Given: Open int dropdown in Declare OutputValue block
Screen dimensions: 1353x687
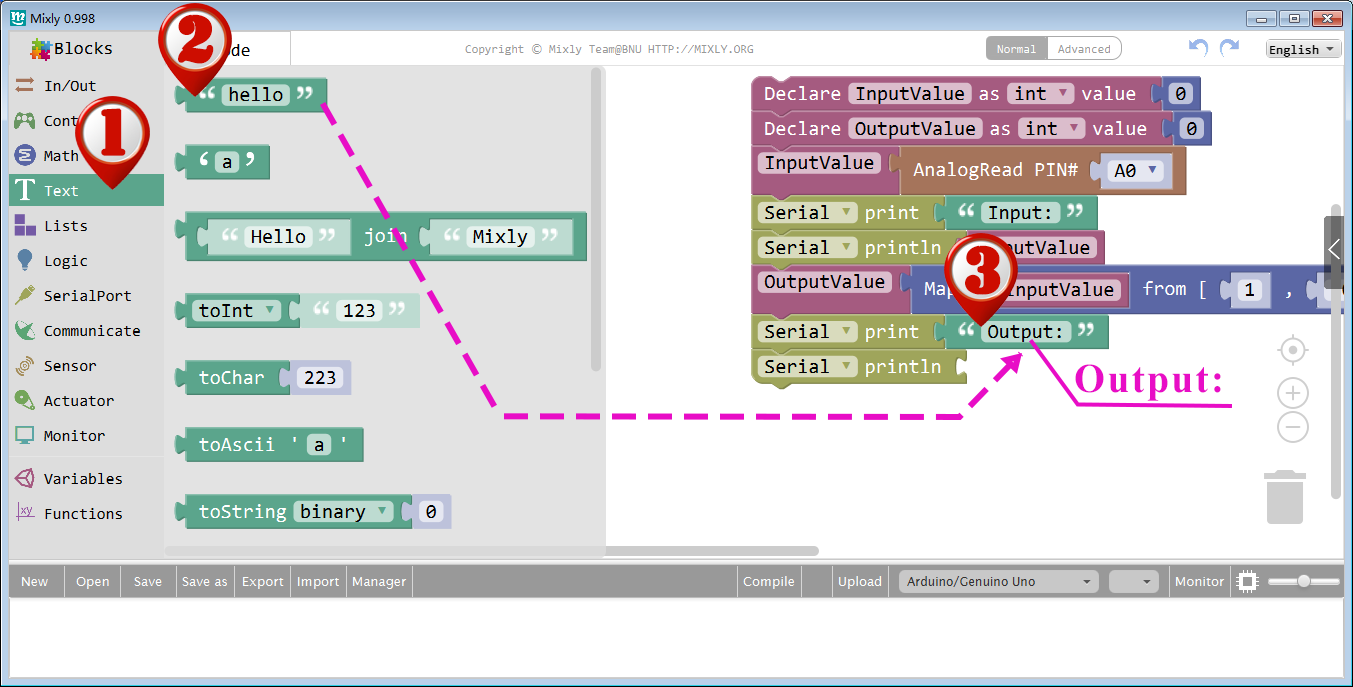Looking at the screenshot, I should point(1052,129).
